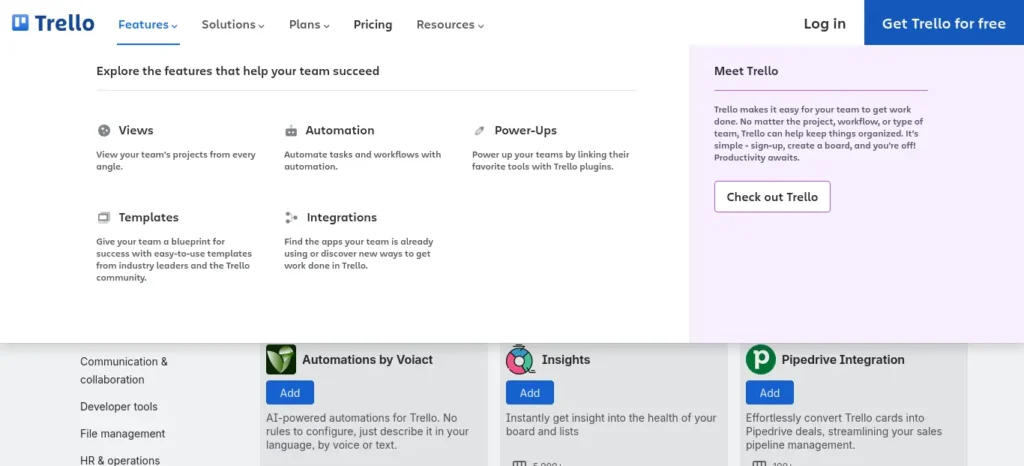This screenshot has height=466, width=1024.
Task: Collapse the Features dropdown menu
Action: point(148,25)
